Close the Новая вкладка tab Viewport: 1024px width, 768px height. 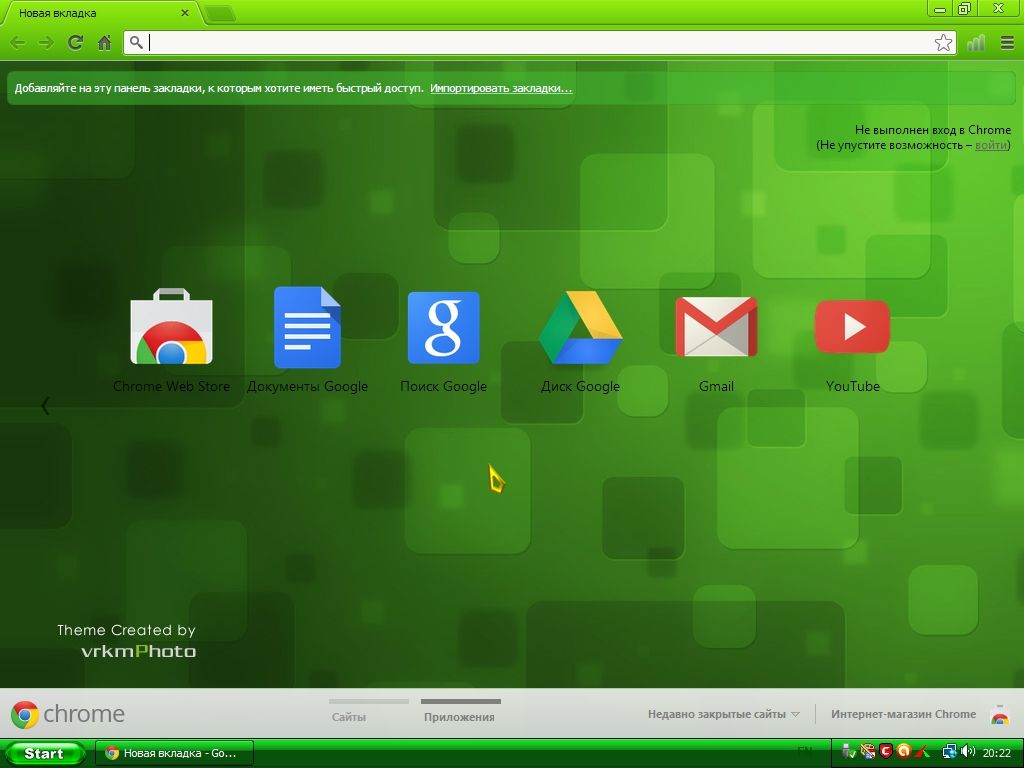[185, 12]
